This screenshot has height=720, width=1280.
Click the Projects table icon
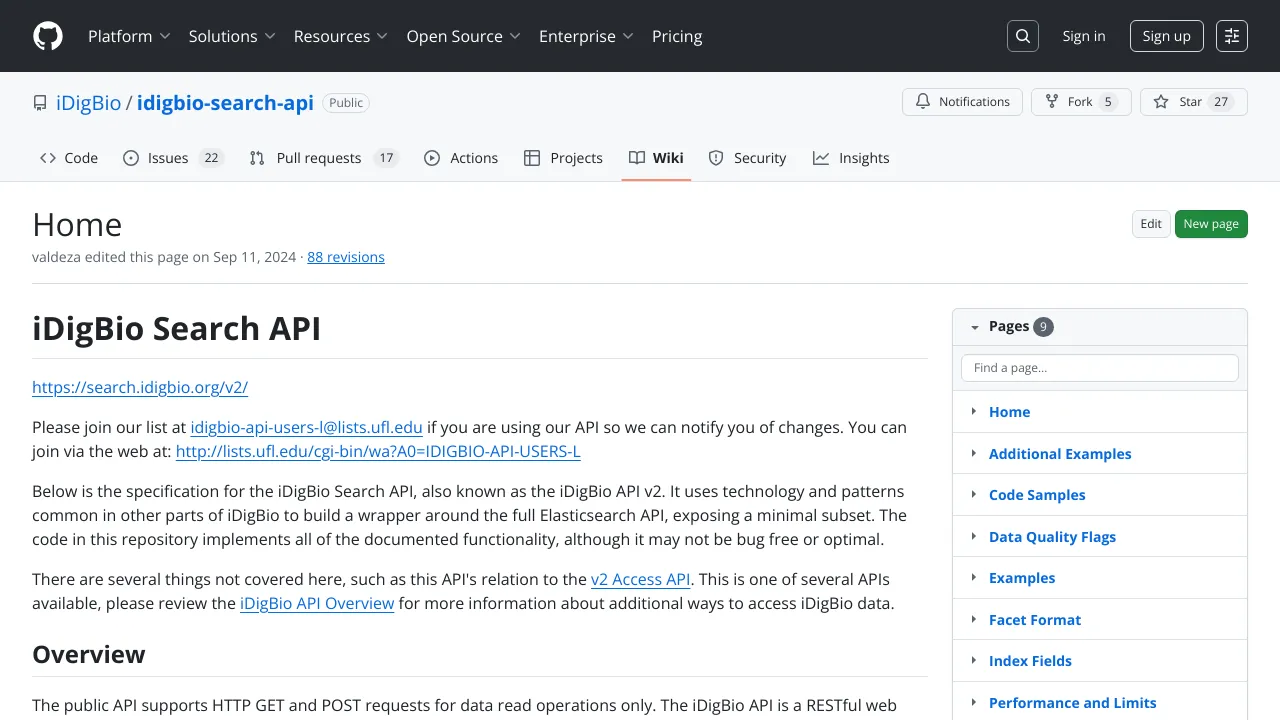(x=532, y=158)
